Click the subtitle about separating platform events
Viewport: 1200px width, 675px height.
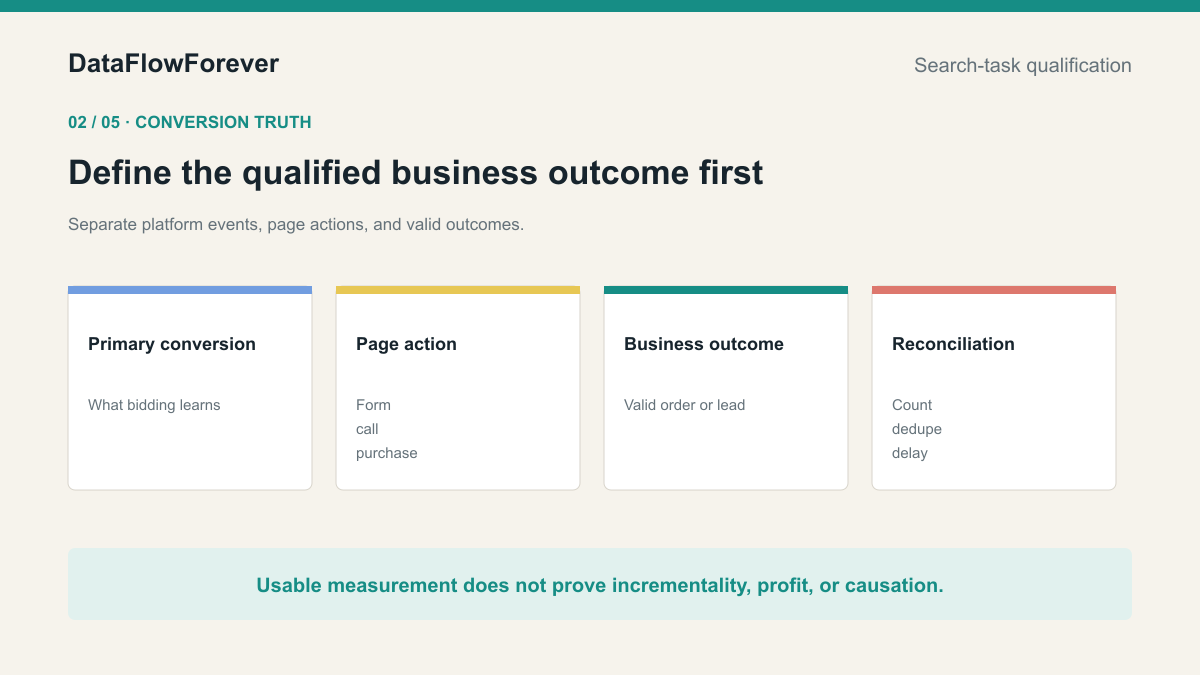point(296,224)
